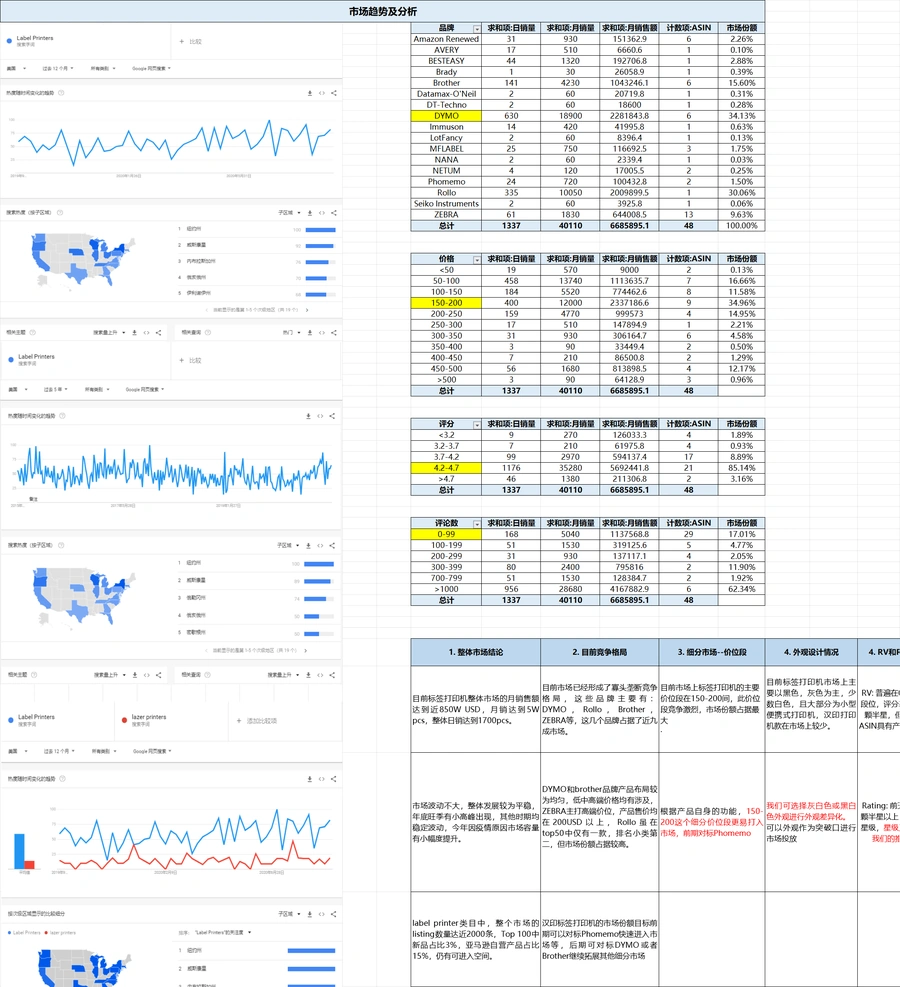900x987 pixels.
Task: Open the 评分 column filter dropdown
Action: coord(477,425)
